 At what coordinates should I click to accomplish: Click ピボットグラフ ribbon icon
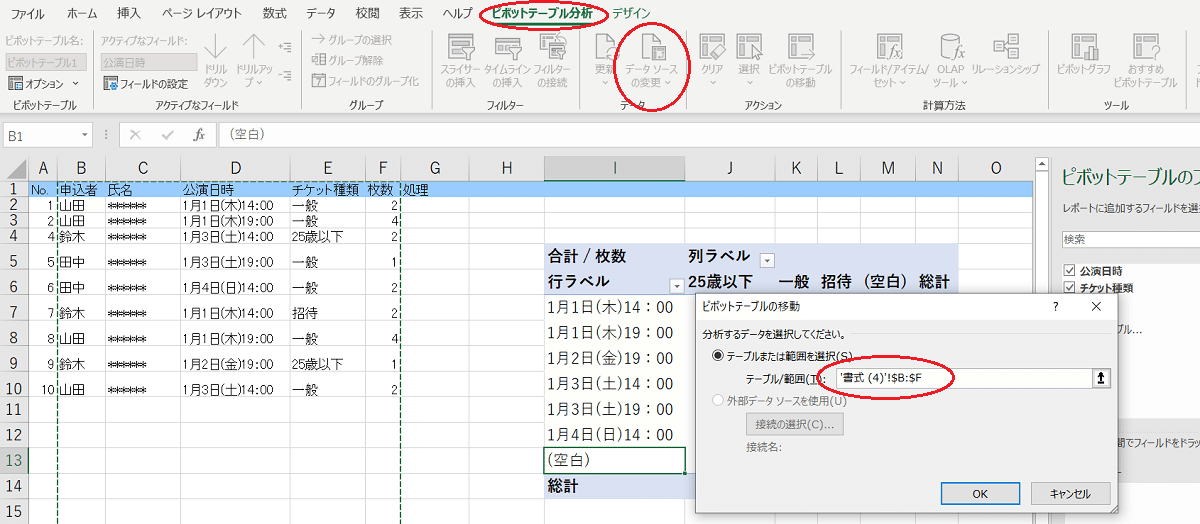1085,46
